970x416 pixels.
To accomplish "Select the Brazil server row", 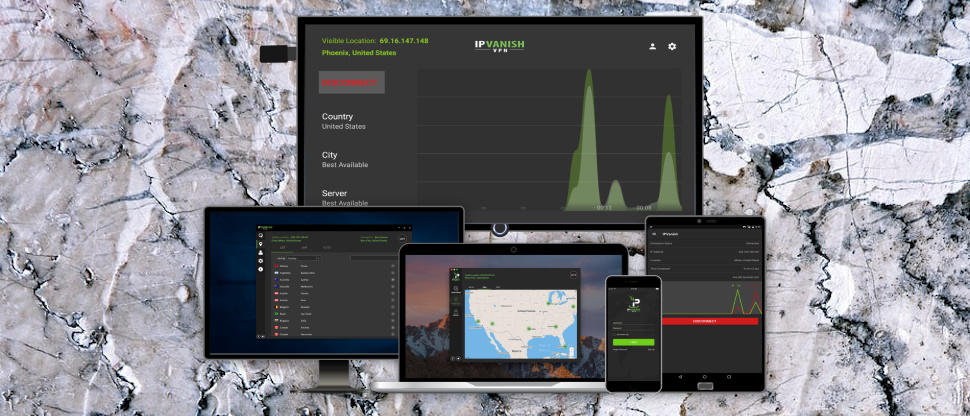I will pos(334,314).
